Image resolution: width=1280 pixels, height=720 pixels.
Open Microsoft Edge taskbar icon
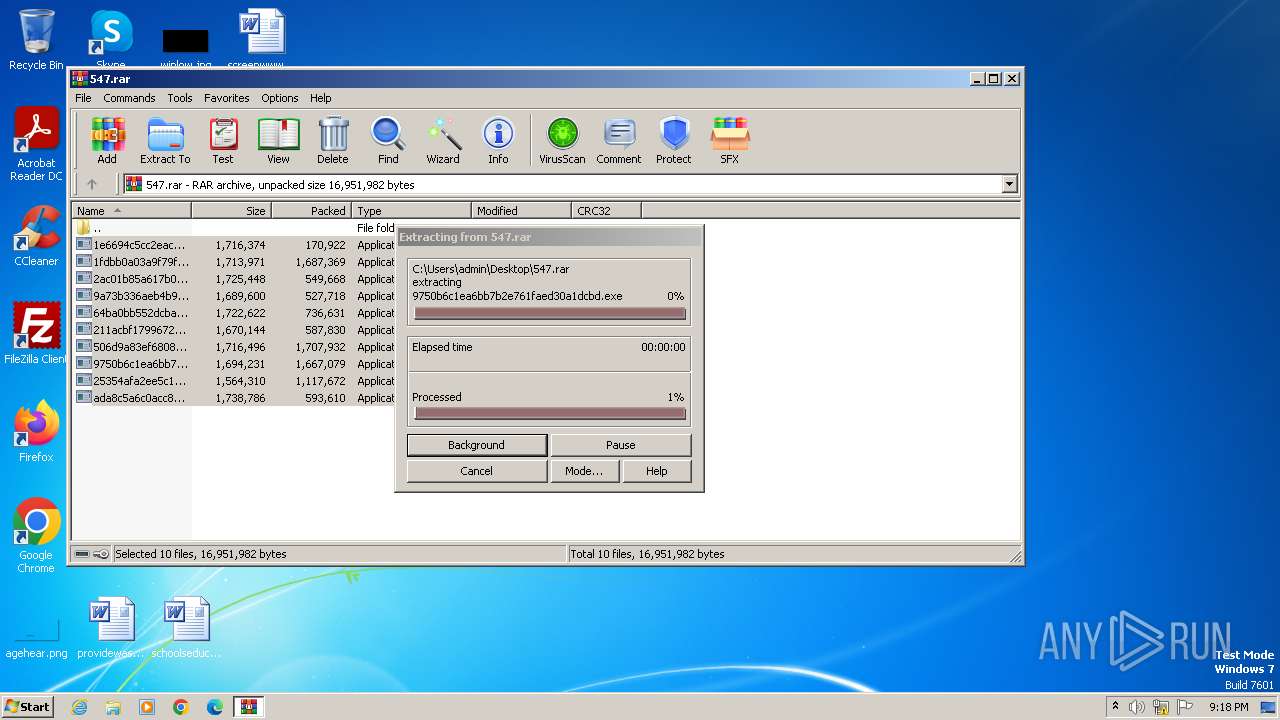click(x=215, y=707)
